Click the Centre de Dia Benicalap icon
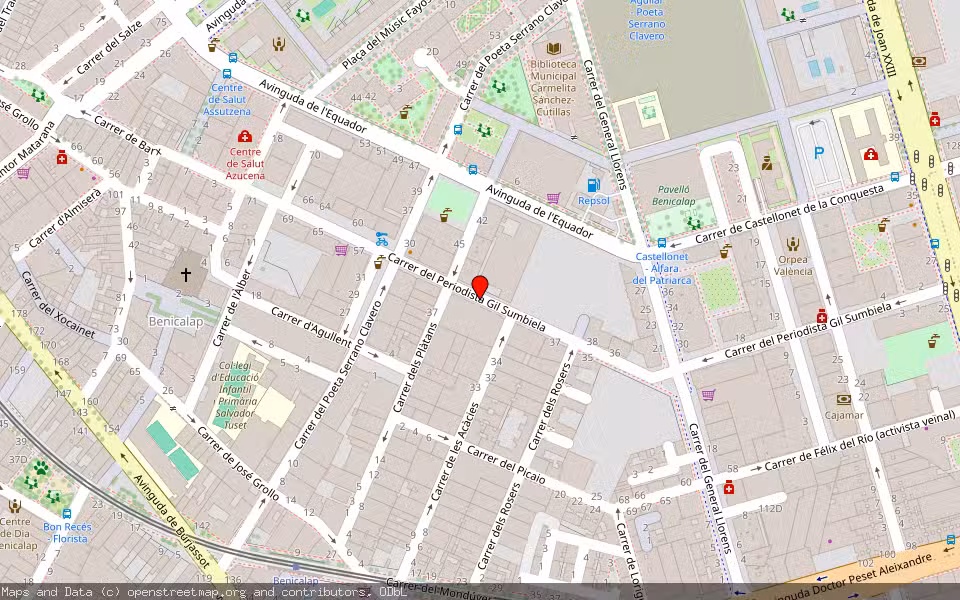The width and height of the screenshot is (960, 600). coord(15,506)
